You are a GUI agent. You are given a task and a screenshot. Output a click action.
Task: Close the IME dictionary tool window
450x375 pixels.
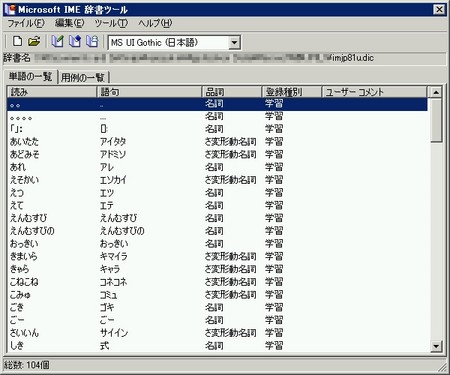[x=439, y=9]
